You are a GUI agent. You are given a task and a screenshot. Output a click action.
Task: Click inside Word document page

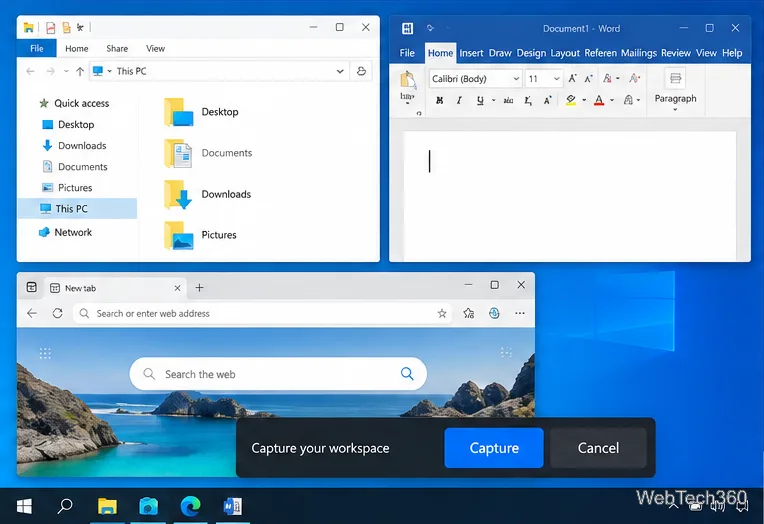tap(570, 196)
